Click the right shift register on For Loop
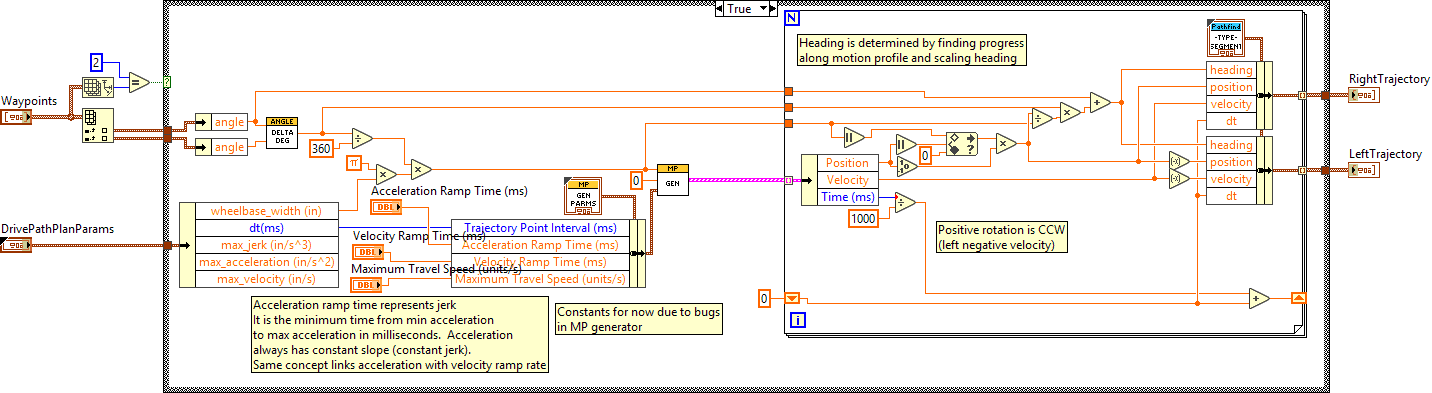Image resolution: width=1432 pixels, height=393 pixels. [1298, 298]
